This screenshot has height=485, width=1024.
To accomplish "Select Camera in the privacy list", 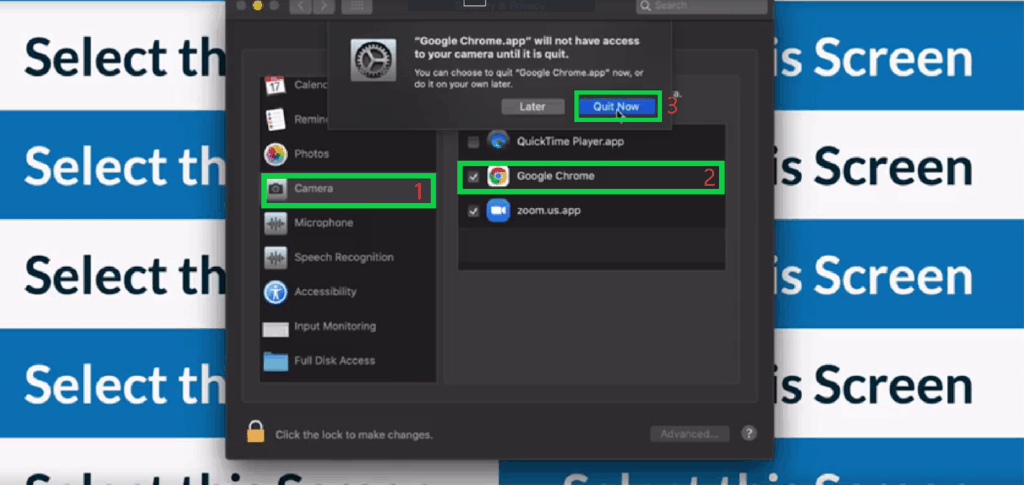I will point(313,188).
